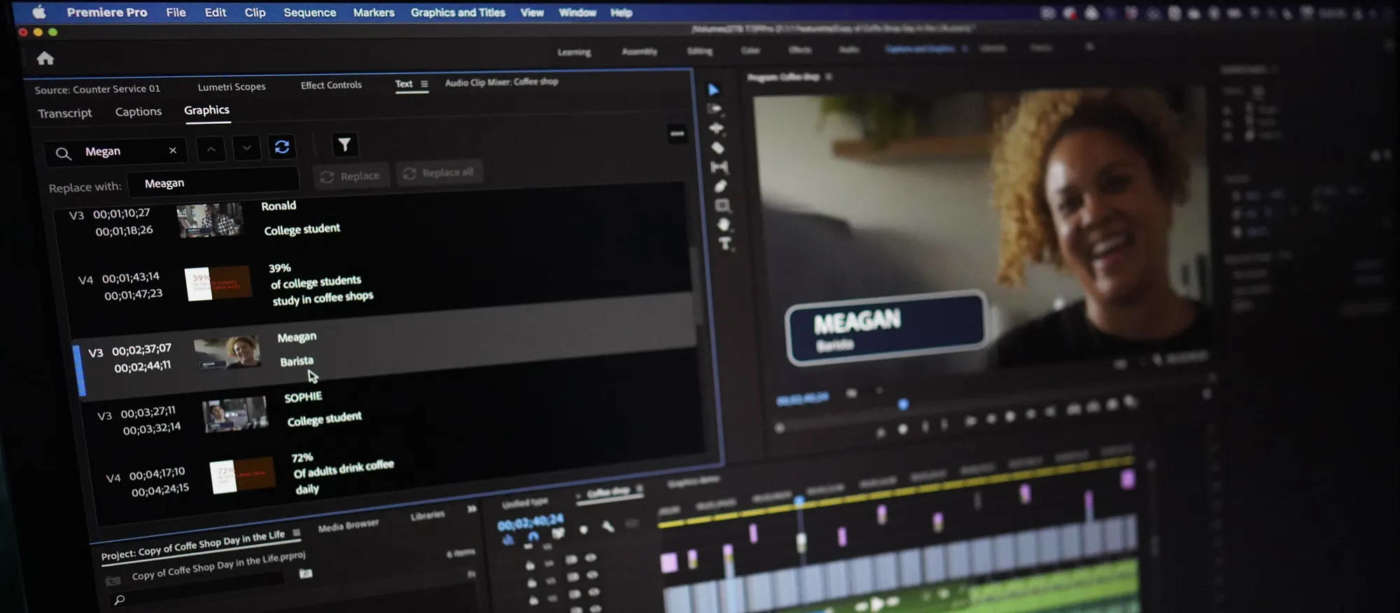Open the Text panel hamburger menu
The image size is (1400, 613).
[x=424, y=84]
